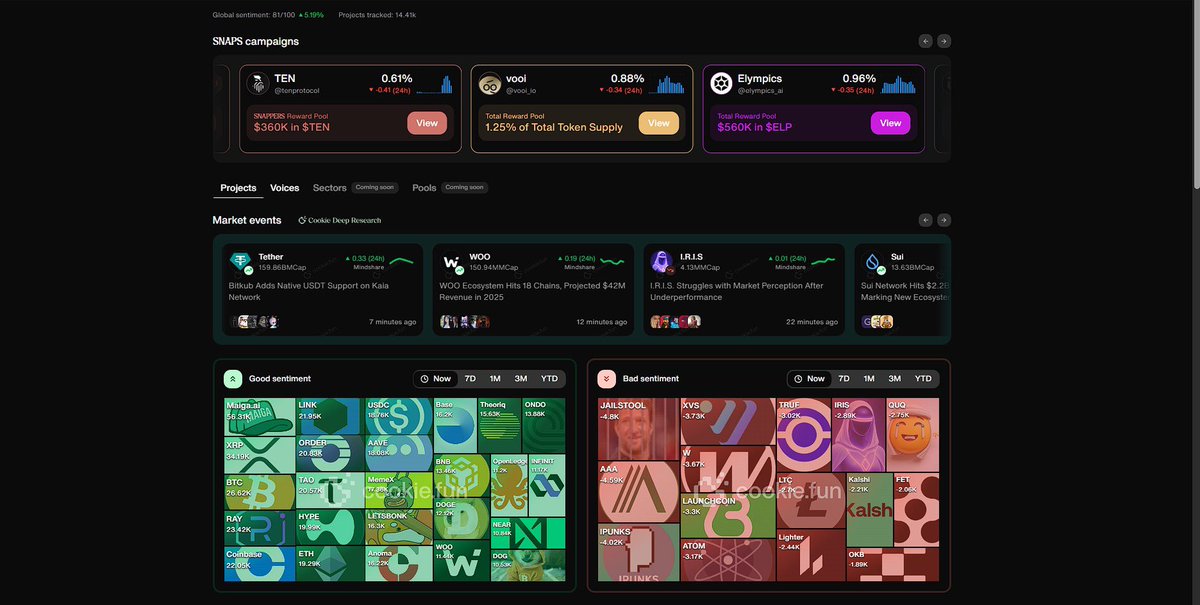Select Now range in Good sentiment

coord(435,379)
